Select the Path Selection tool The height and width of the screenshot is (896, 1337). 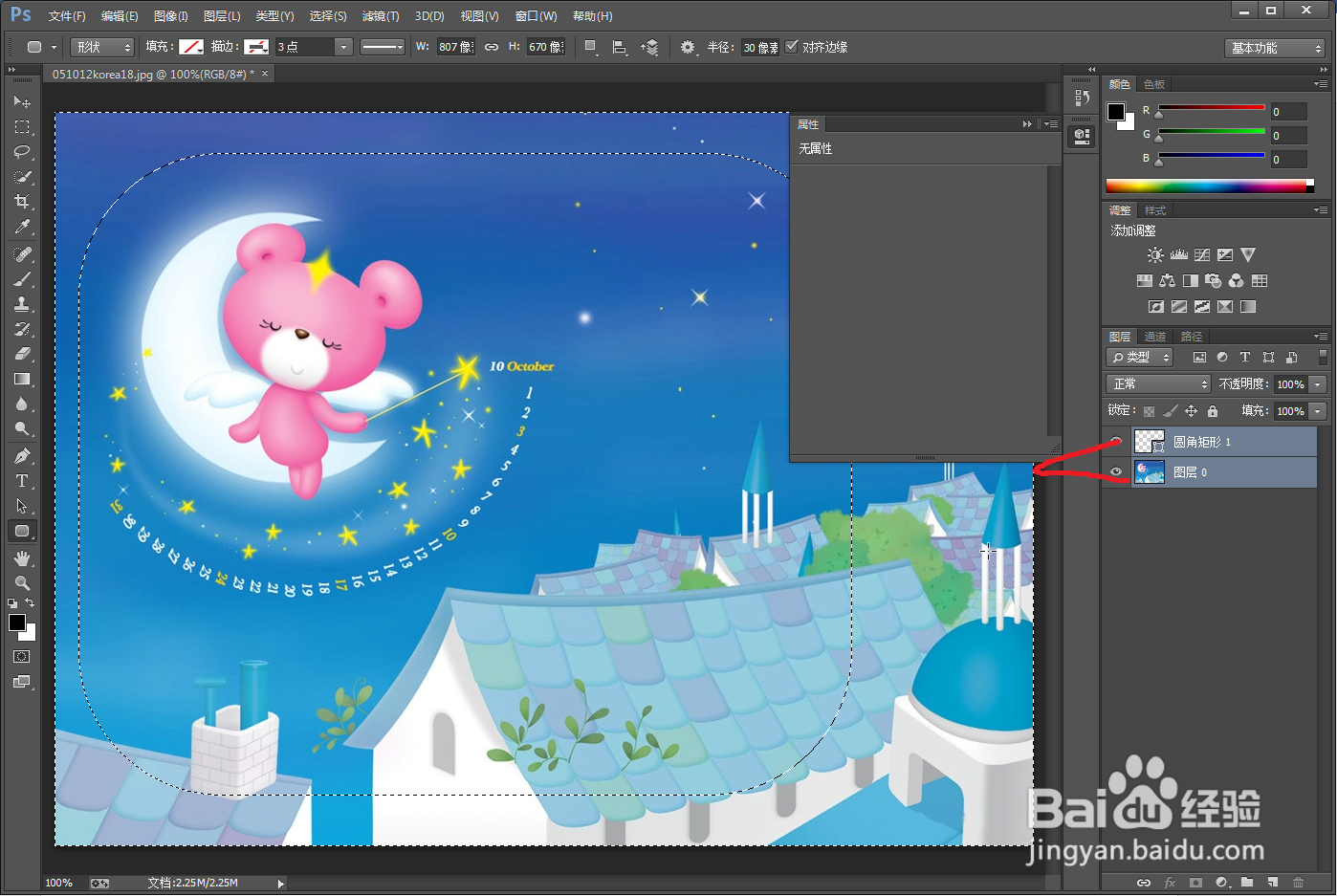point(22,506)
